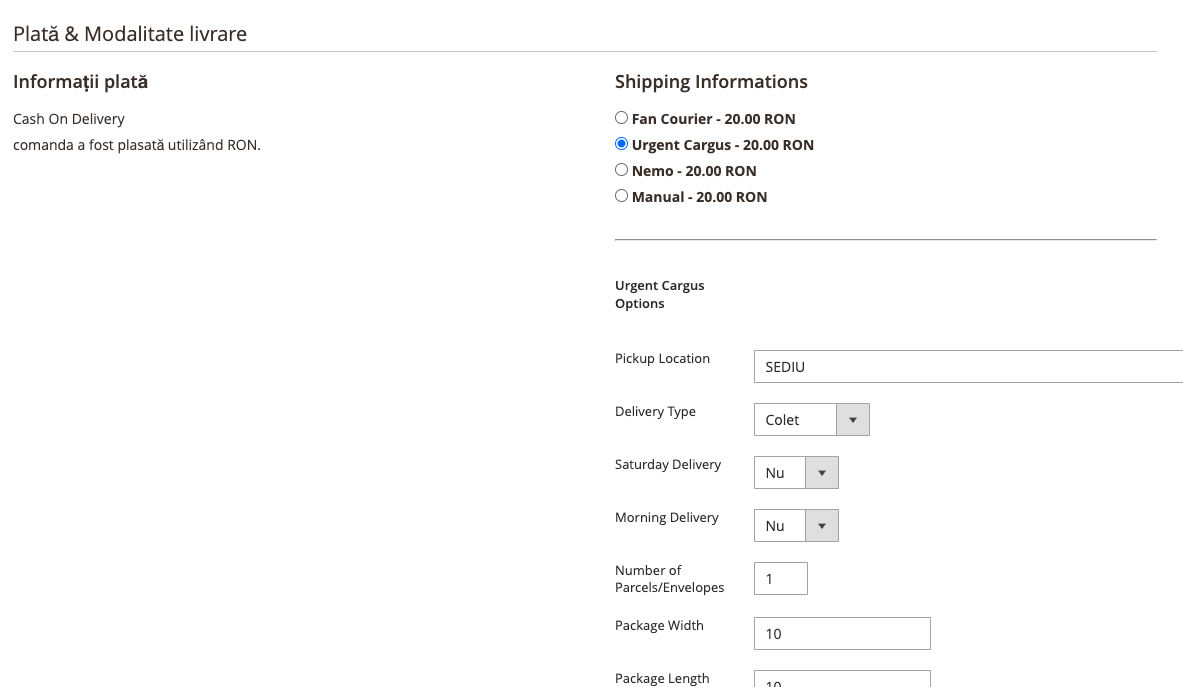1183x687 pixels.
Task: Click the Urgent Cargus - 20.00 RON label
Action: pos(723,145)
